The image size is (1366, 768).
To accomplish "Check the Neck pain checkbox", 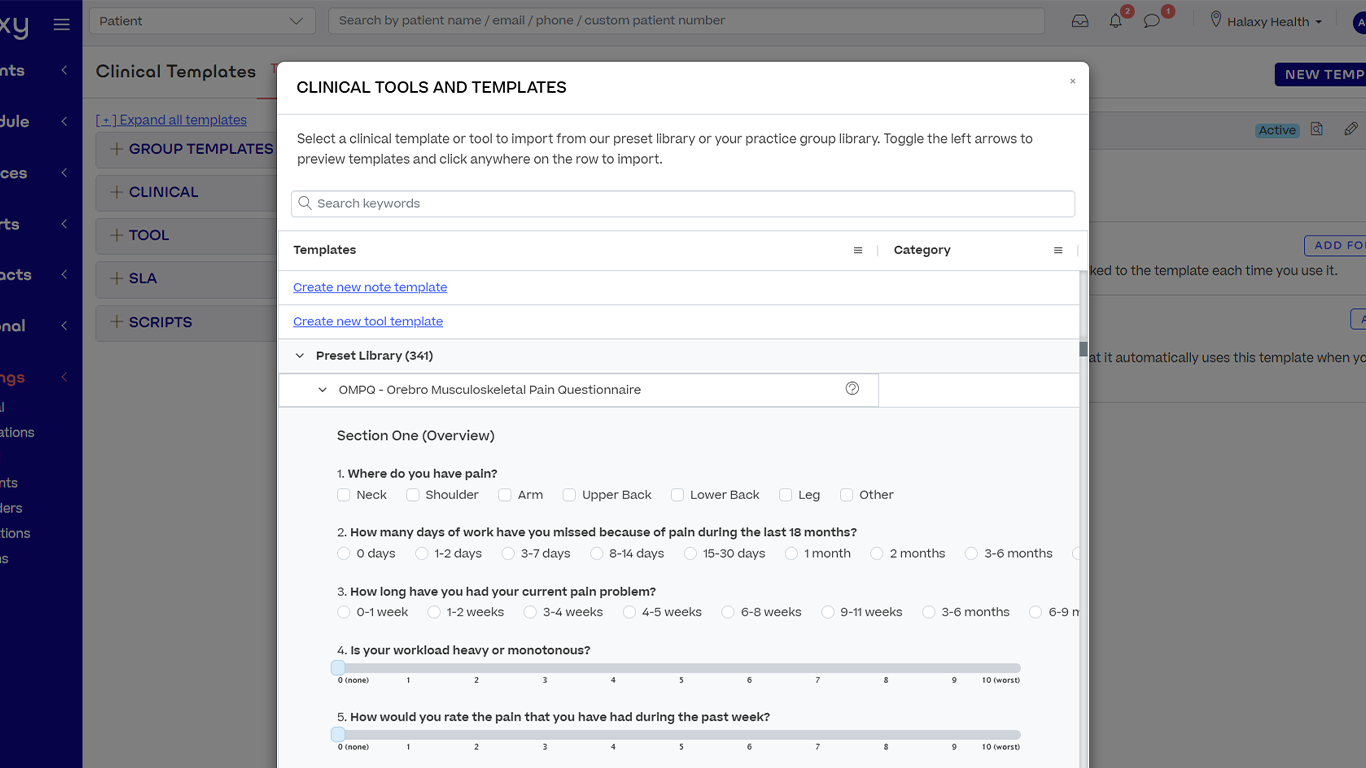I will pyautogui.click(x=344, y=495).
